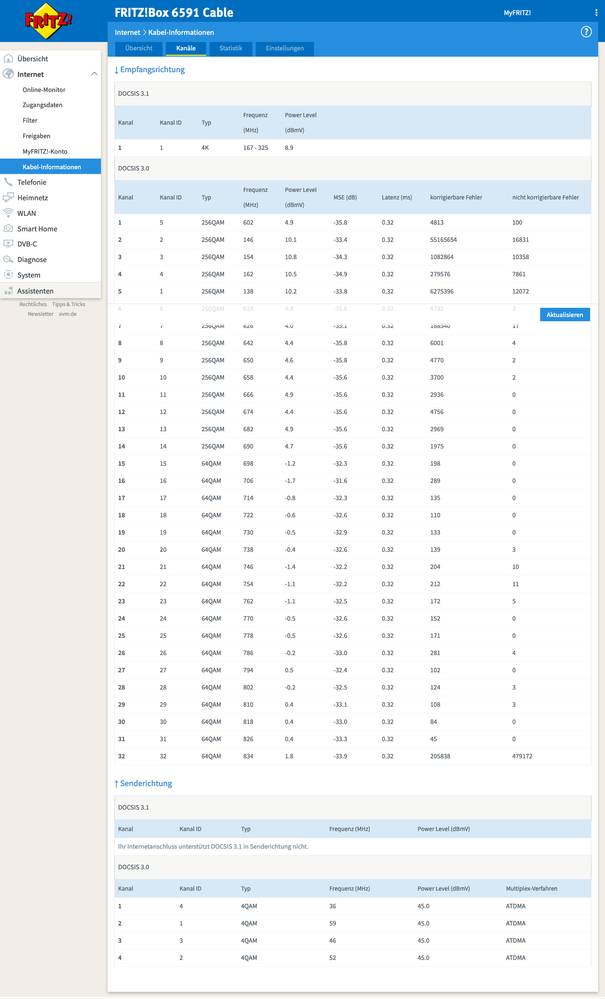Click the Assistenten icon

(x=8, y=291)
